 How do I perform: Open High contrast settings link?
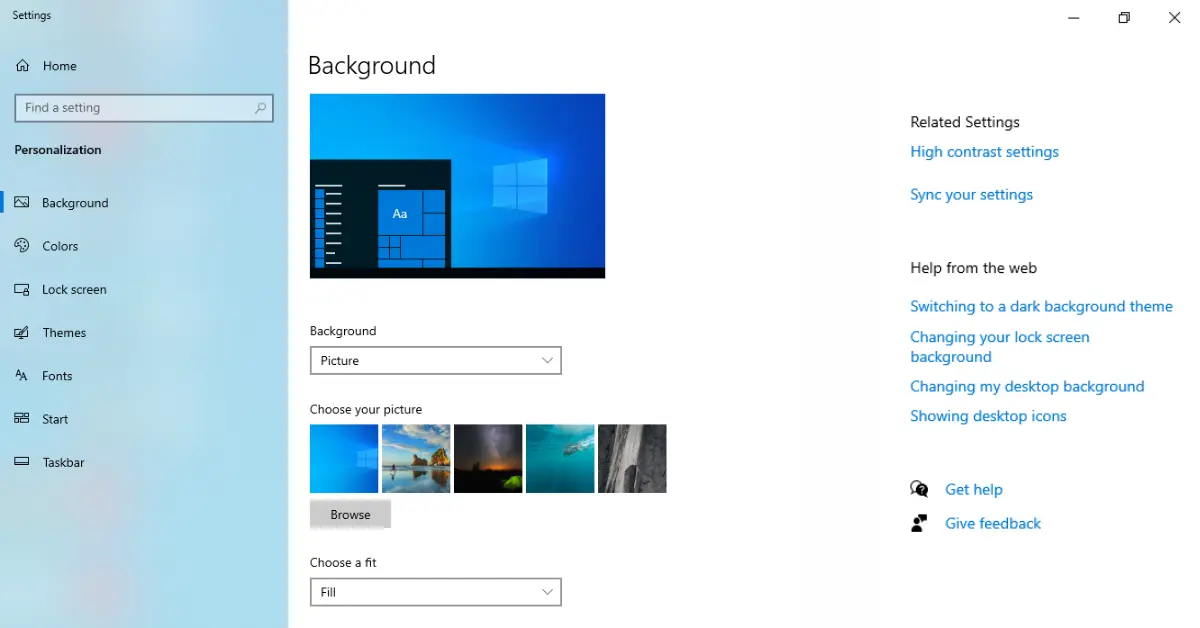(984, 152)
